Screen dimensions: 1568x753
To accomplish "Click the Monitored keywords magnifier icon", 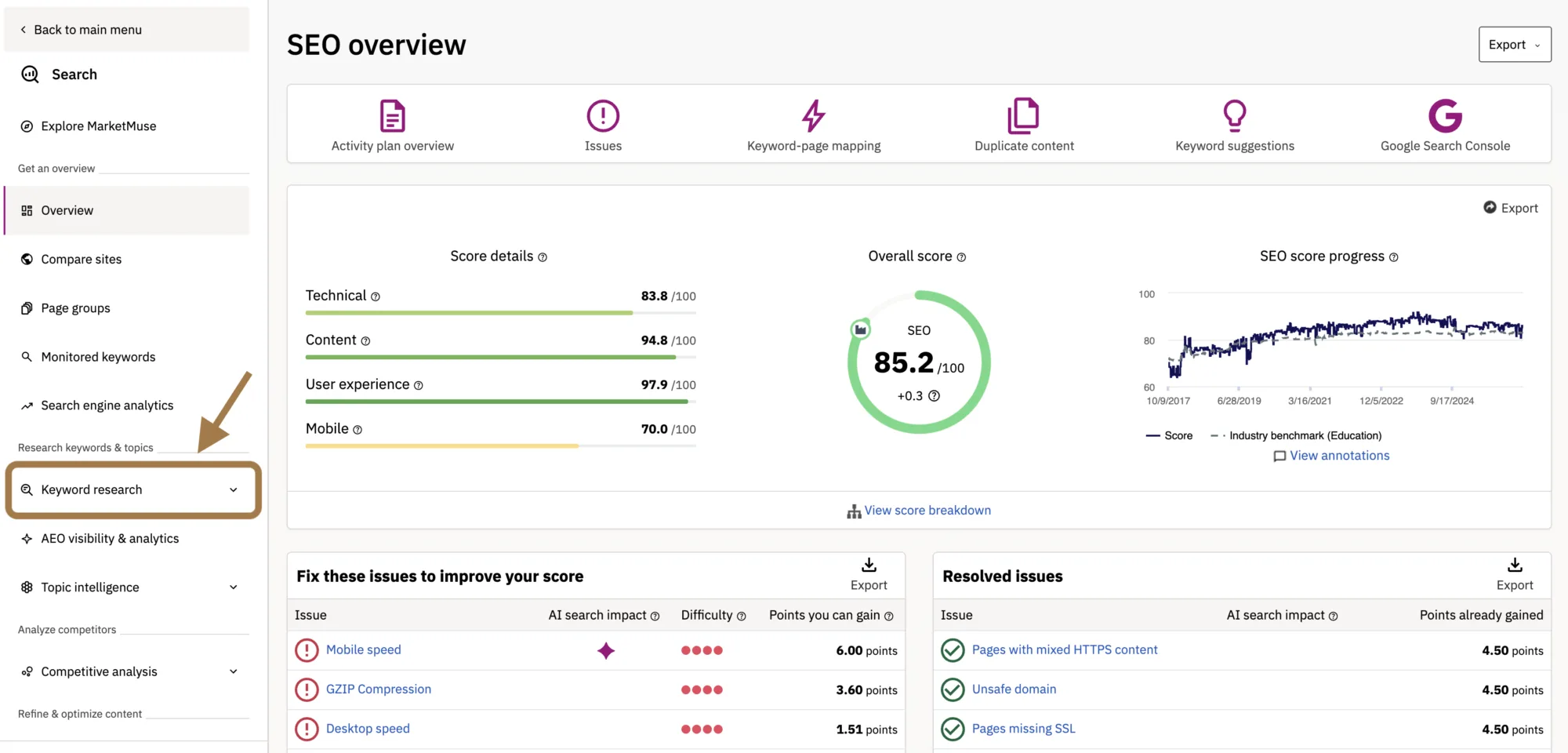I will click(27, 357).
